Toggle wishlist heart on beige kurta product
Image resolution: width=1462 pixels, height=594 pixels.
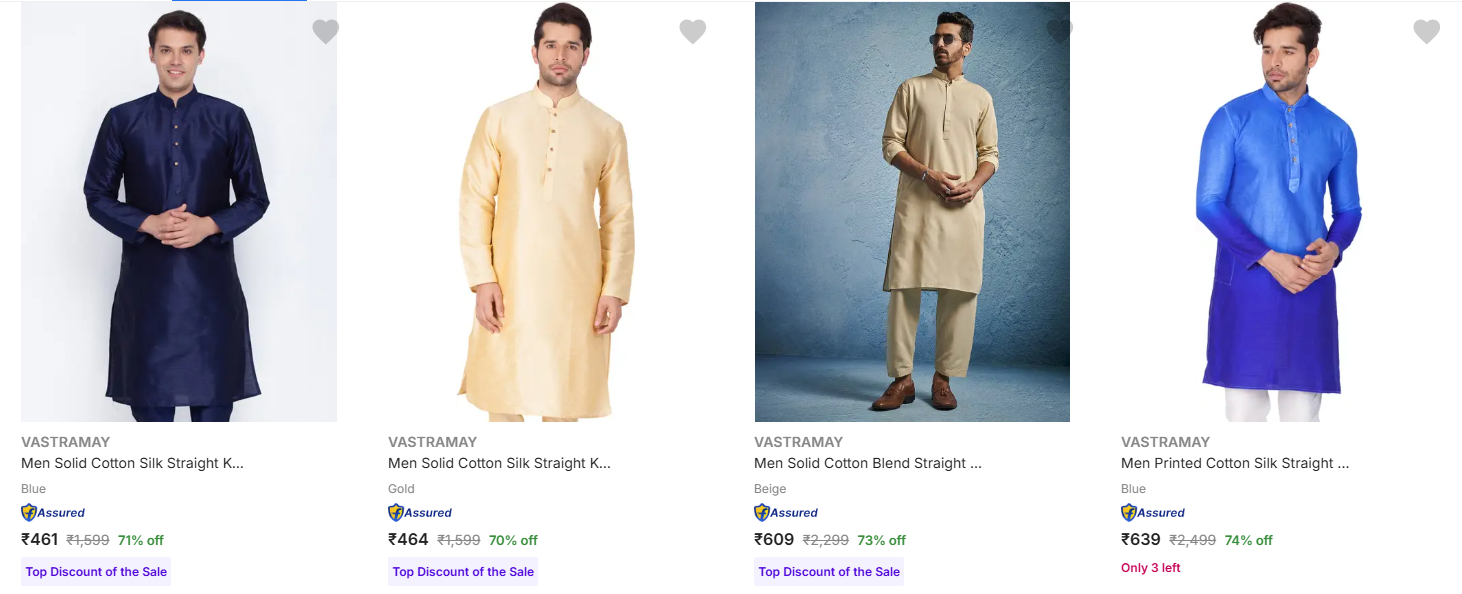[1059, 31]
